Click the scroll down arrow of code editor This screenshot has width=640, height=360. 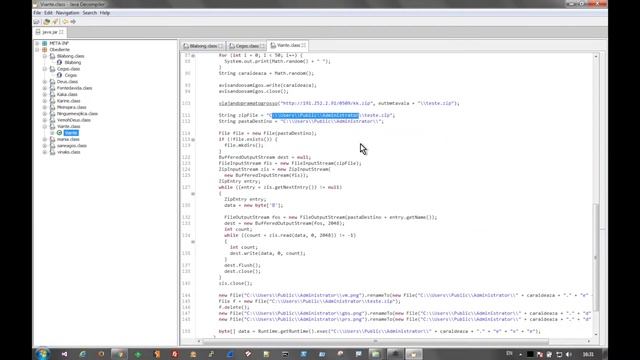(596, 334)
